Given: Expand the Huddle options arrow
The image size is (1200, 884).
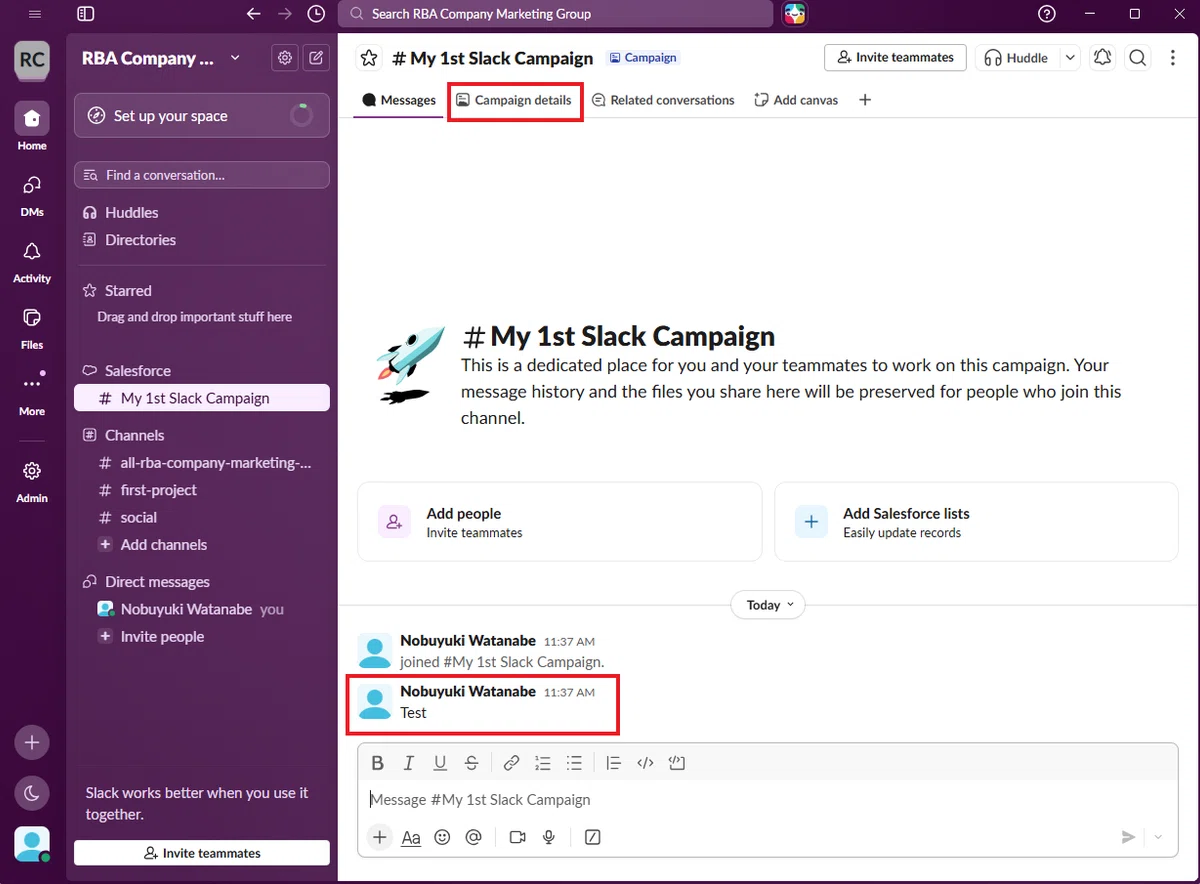Looking at the screenshot, I should click(x=1070, y=58).
